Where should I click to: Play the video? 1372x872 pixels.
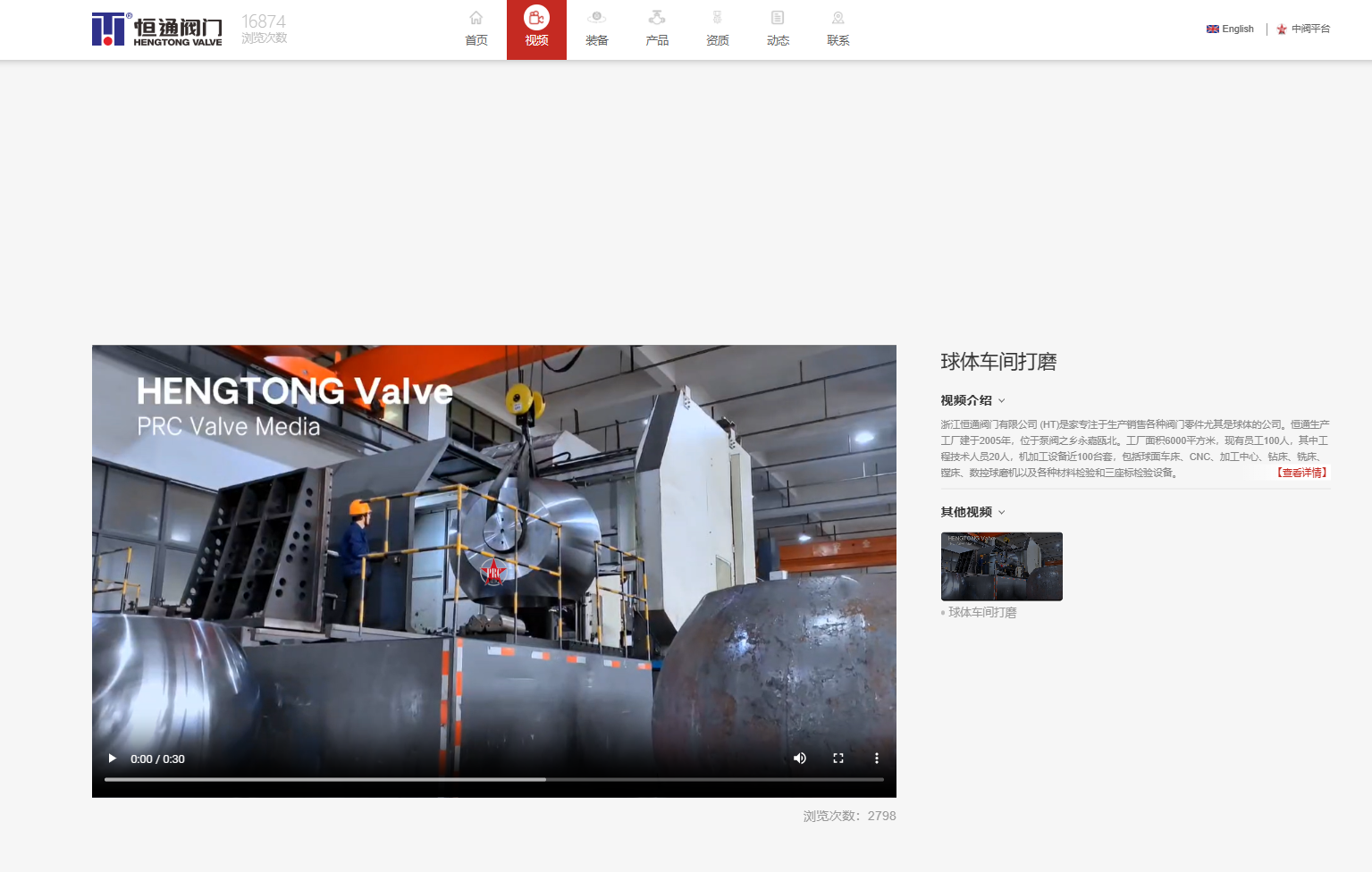click(x=113, y=759)
